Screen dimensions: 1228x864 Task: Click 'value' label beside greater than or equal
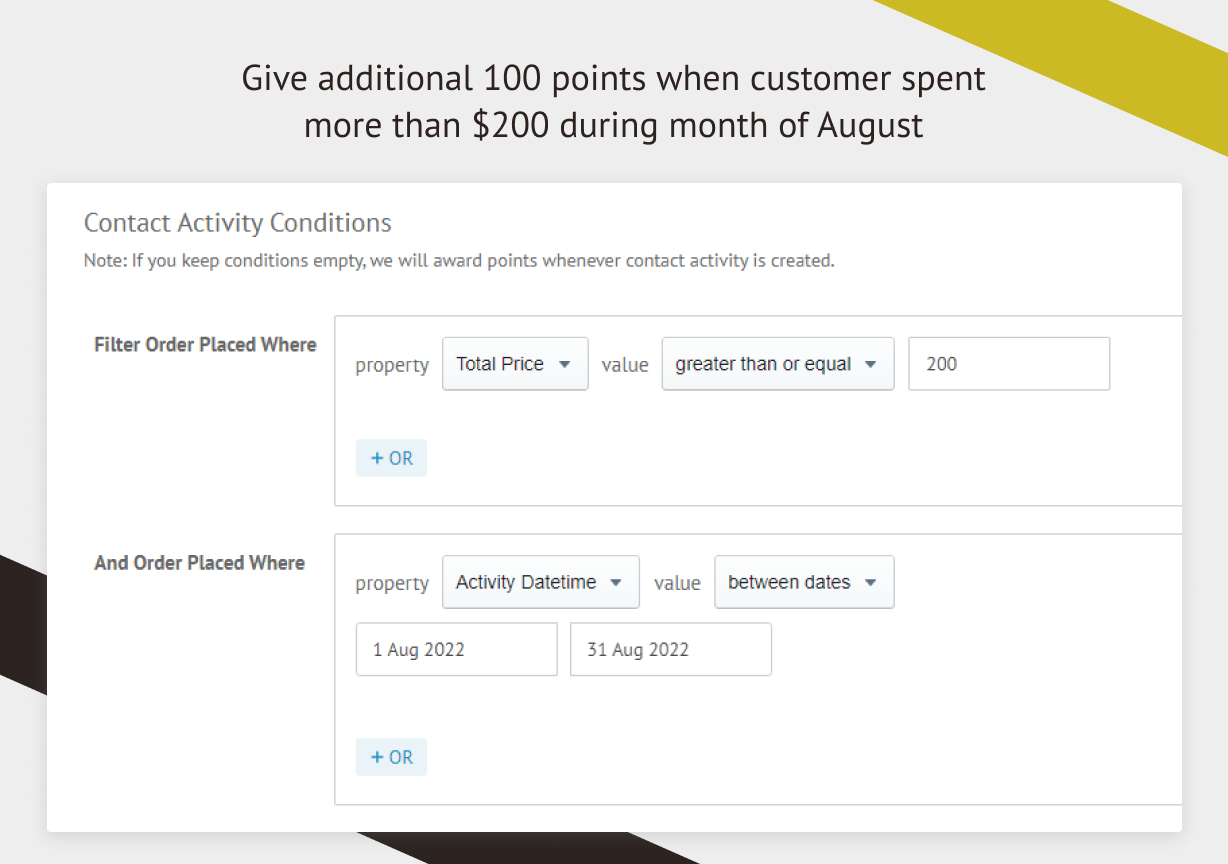[625, 365]
